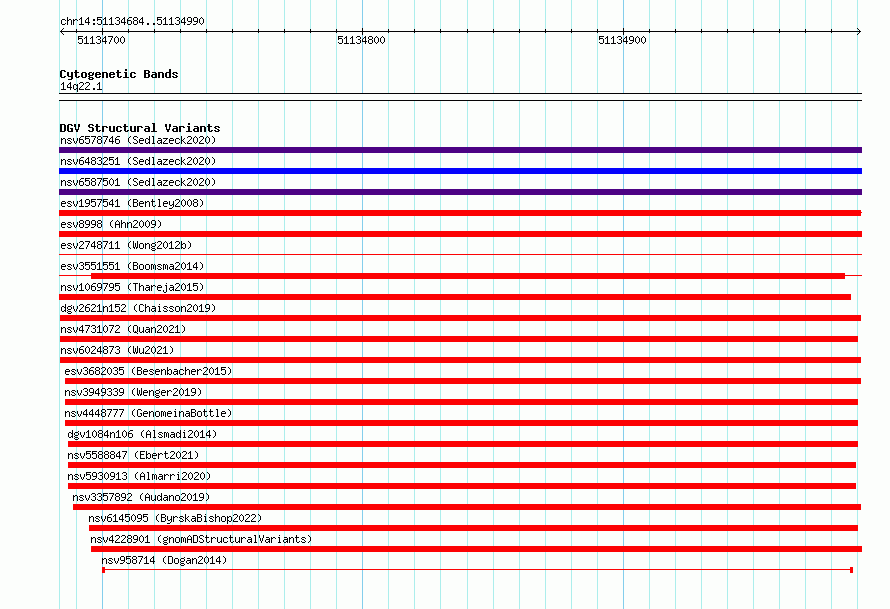The height and width of the screenshot is (609, 890).
Task: Click the red bar under nsv5588847
Action: [x=461, y=465]
